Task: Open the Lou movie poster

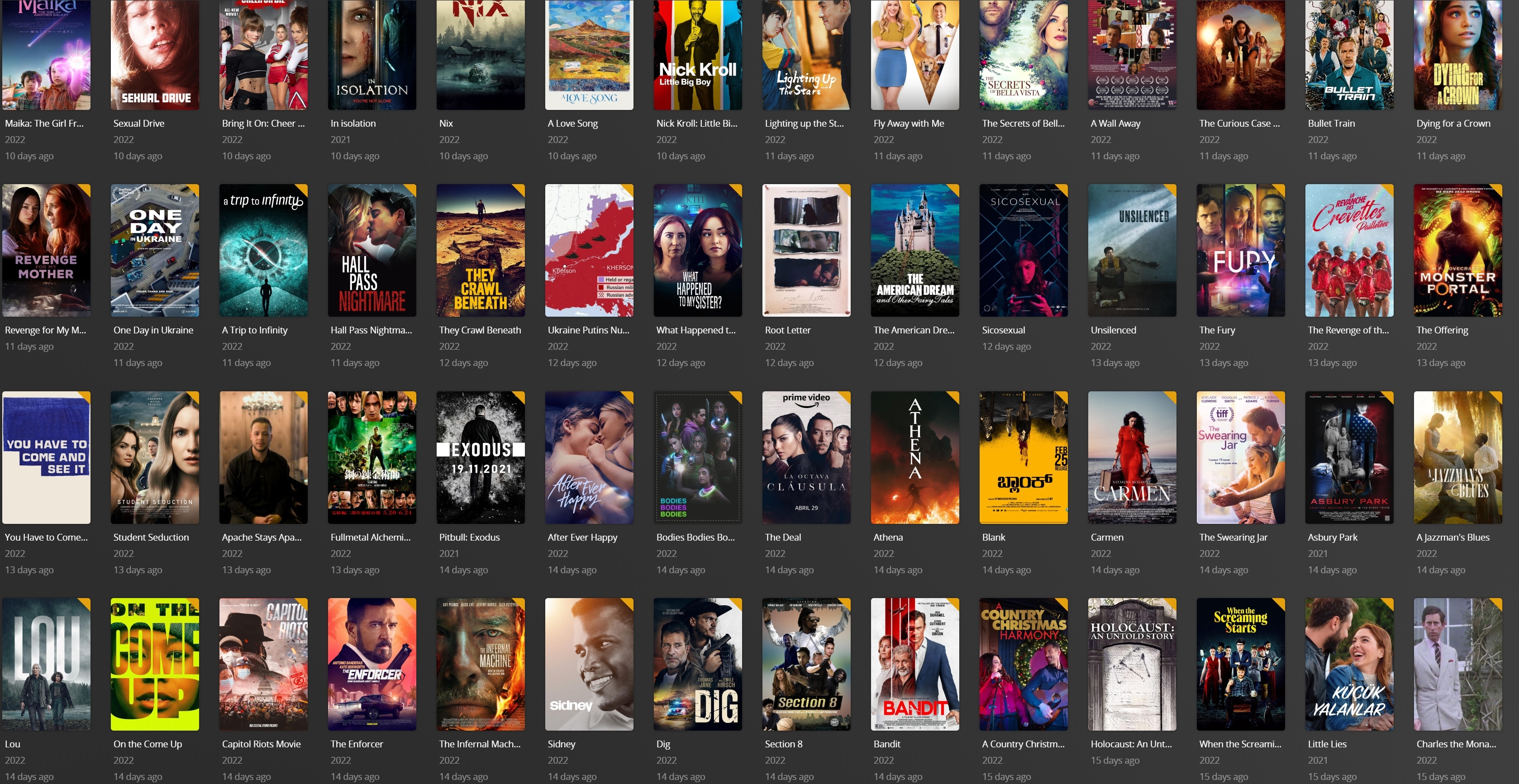Action: [x=46, y=664]
